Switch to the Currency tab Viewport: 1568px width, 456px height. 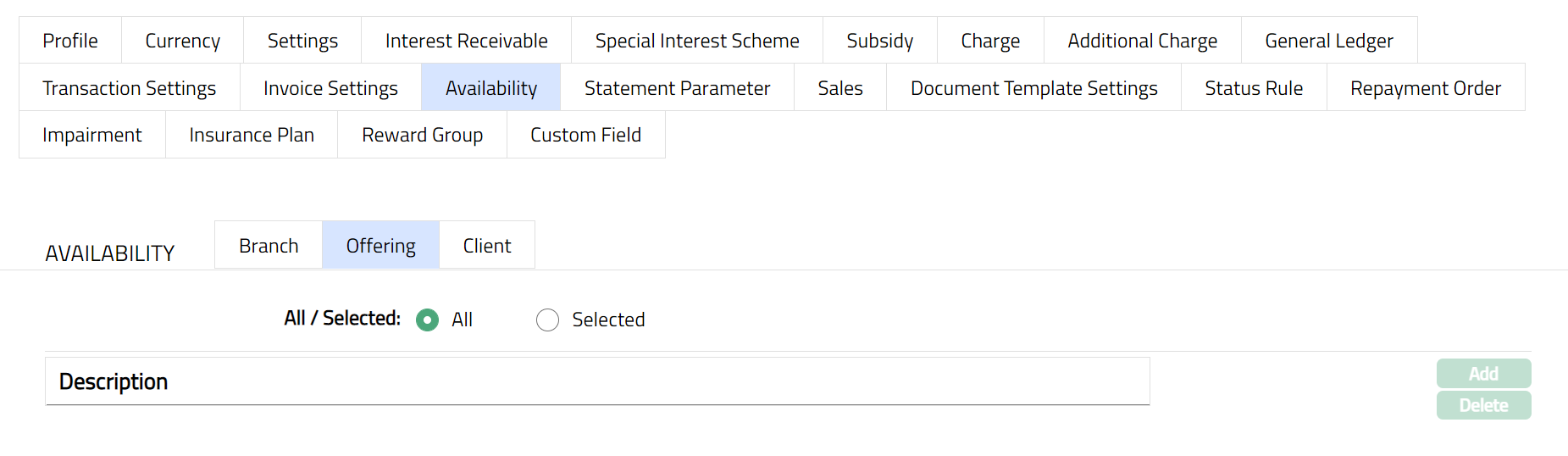[182, 41]
